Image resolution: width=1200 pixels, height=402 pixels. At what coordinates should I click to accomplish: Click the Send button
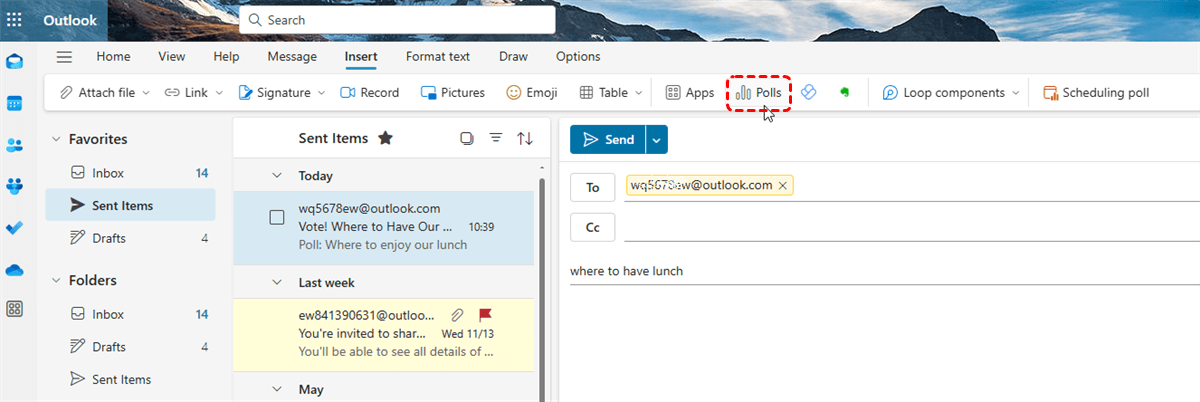click(608, 140)
